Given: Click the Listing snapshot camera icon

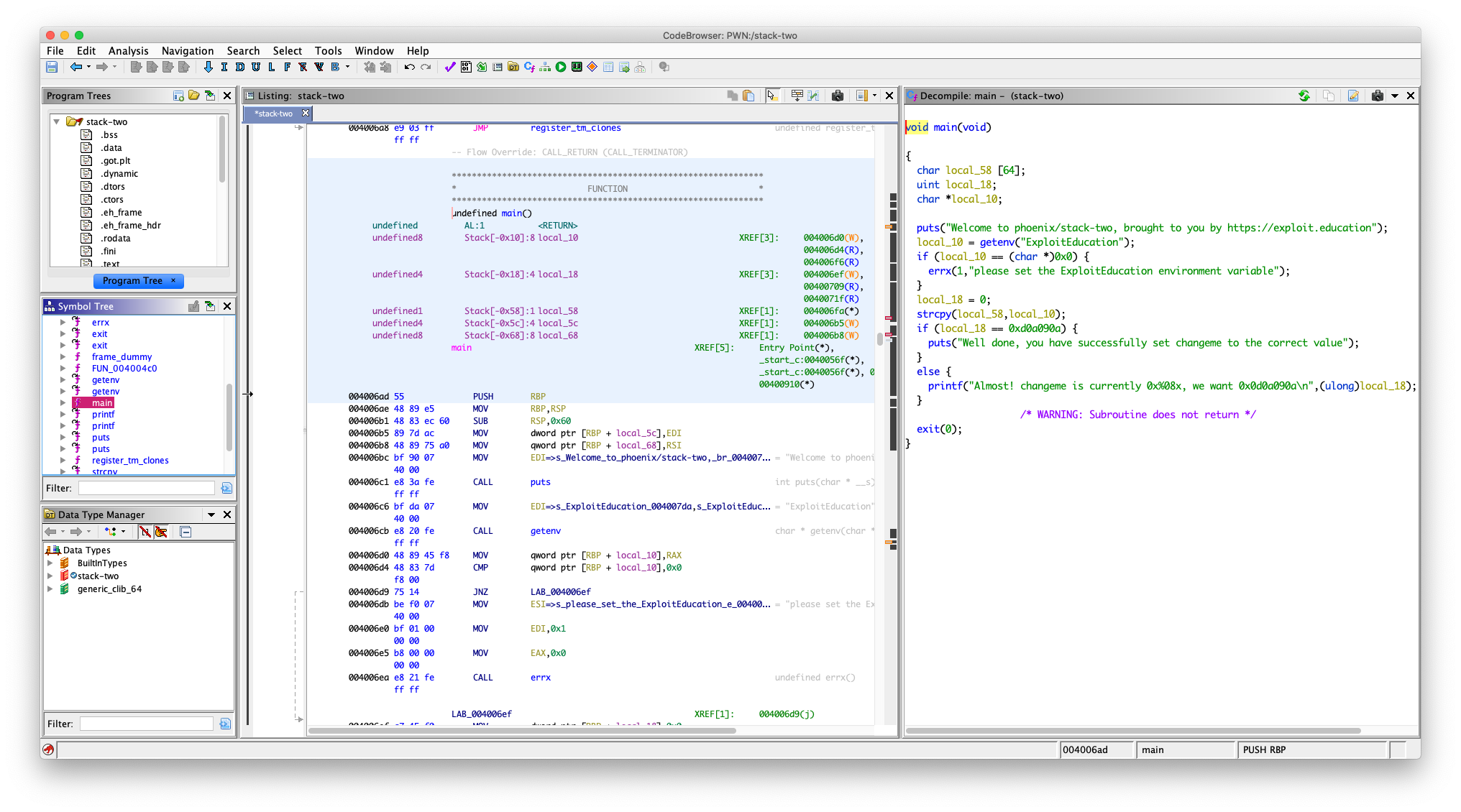Looking at the screenshot, I should pos(838,96).
